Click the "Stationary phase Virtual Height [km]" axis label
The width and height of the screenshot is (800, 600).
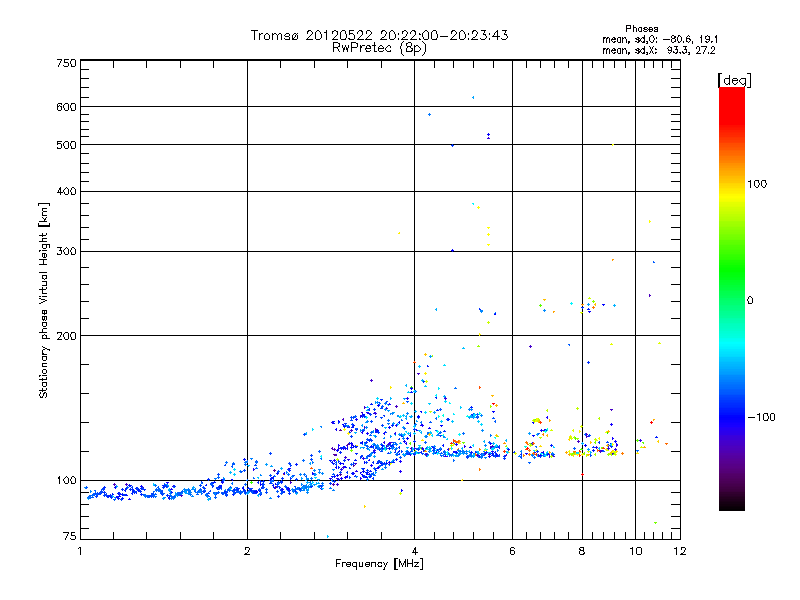tap(44, 300)
